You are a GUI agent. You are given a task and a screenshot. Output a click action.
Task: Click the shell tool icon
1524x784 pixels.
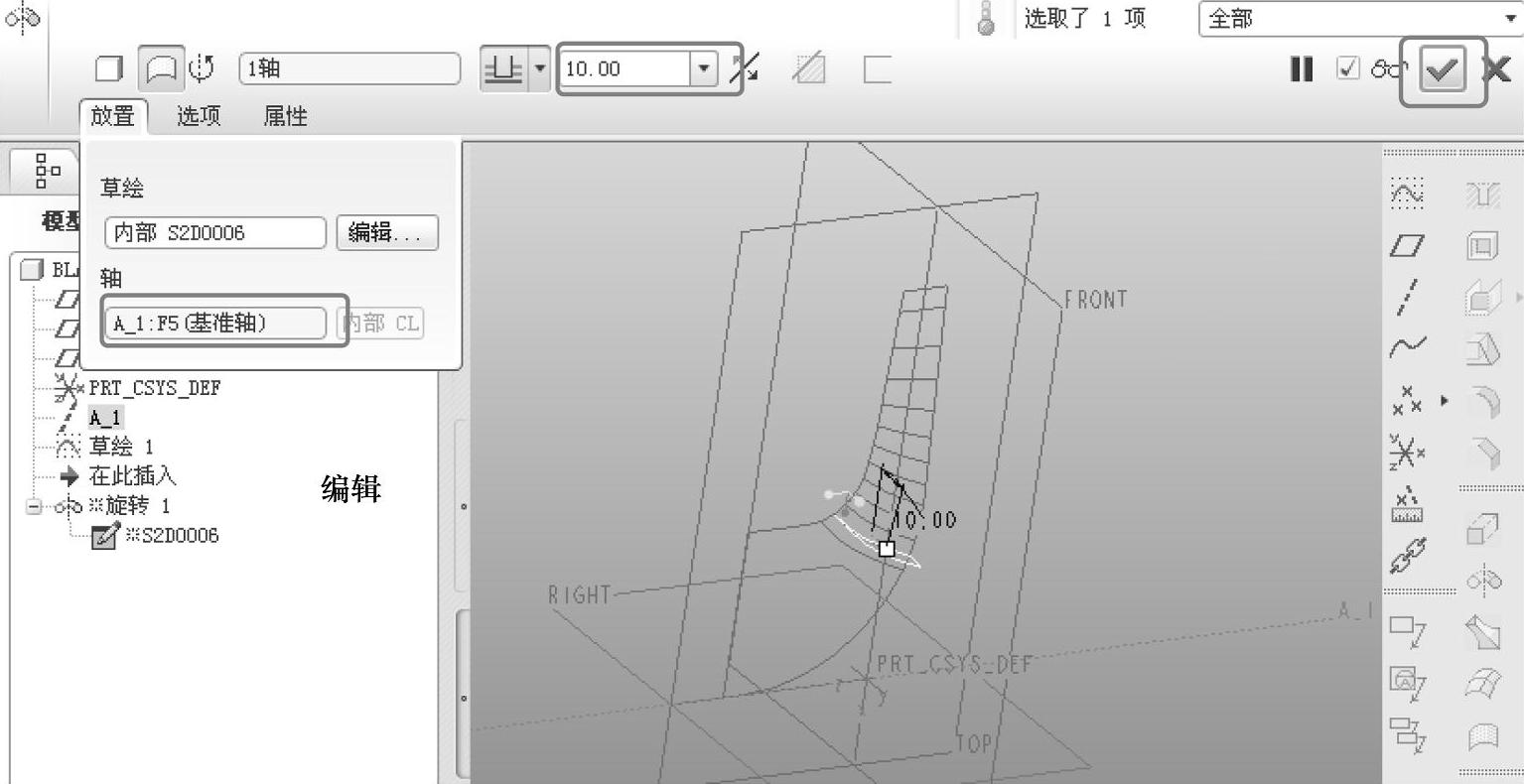pyautogui.click(x=1482, y=245)
